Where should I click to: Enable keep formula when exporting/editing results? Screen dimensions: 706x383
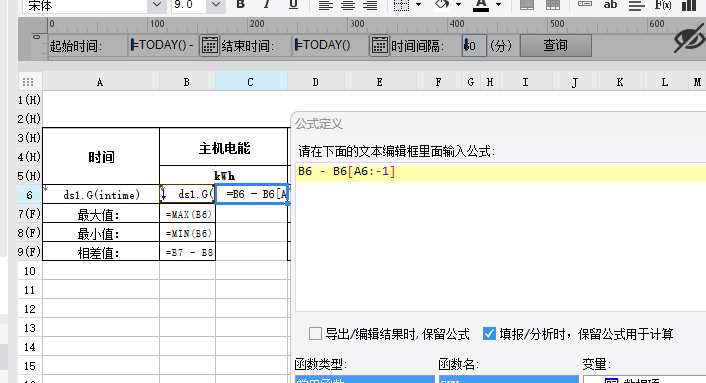point(315,334)
